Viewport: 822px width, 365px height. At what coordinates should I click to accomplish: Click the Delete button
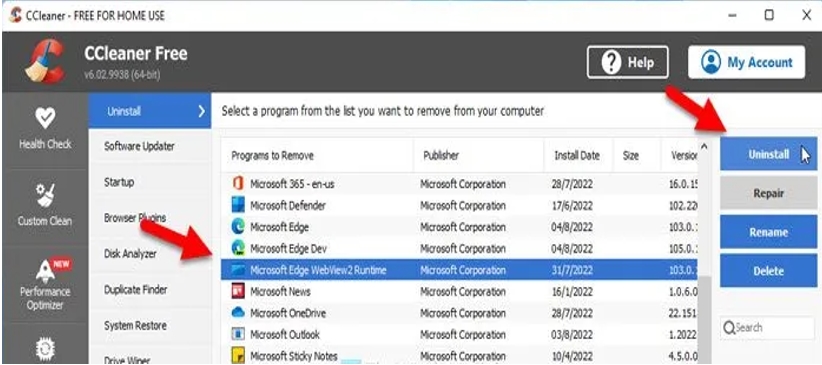pyautogui.click(x=769, y=271)
